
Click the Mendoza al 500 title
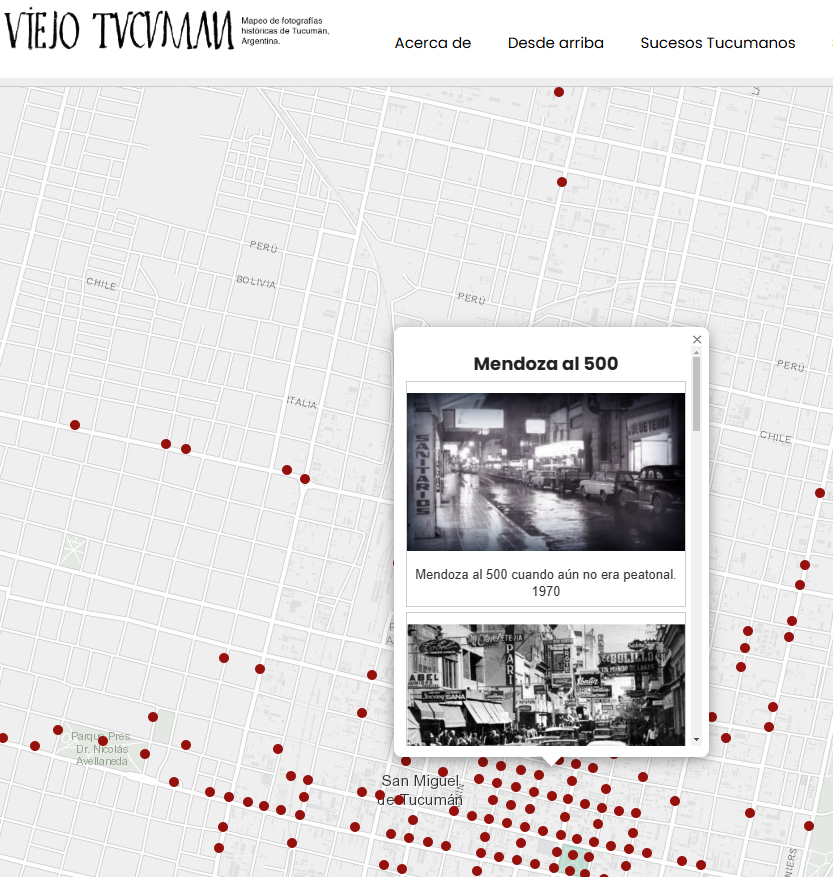(x=545, y=364)
